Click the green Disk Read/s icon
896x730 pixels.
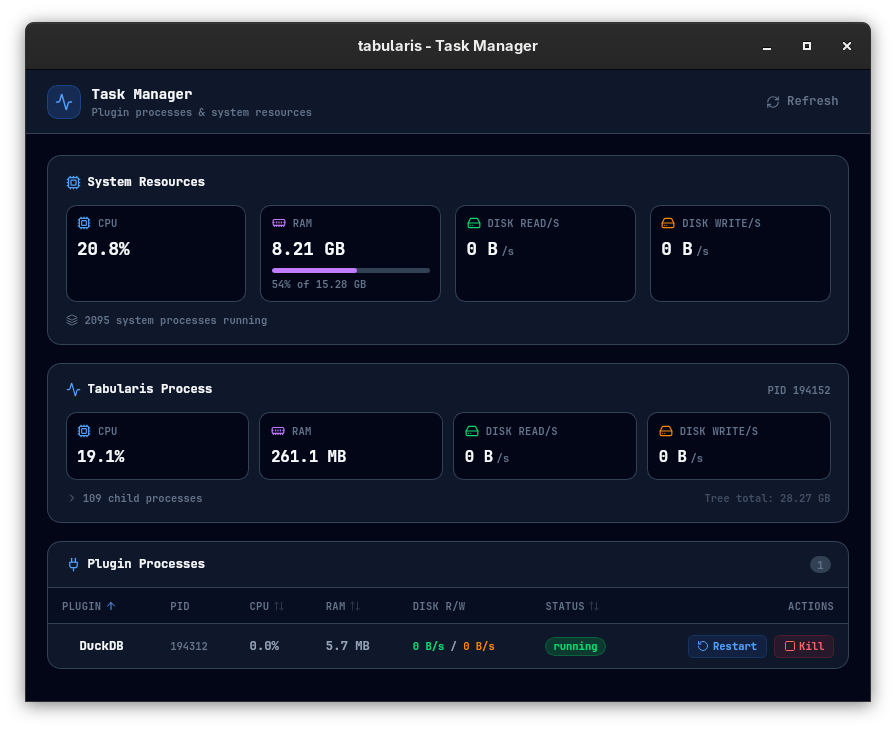(x=471, y=223)
